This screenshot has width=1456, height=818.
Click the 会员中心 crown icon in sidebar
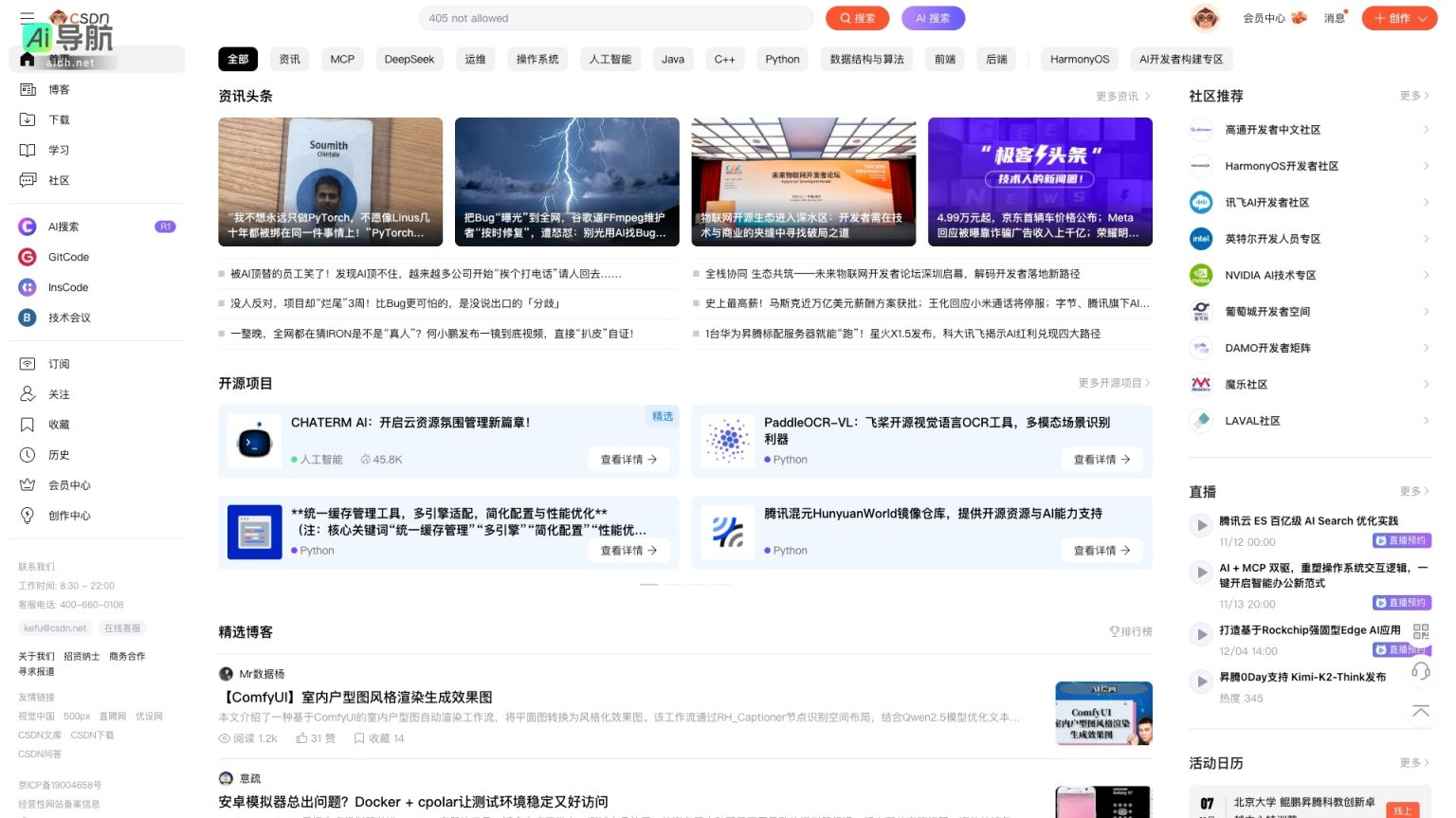[27, 485]
